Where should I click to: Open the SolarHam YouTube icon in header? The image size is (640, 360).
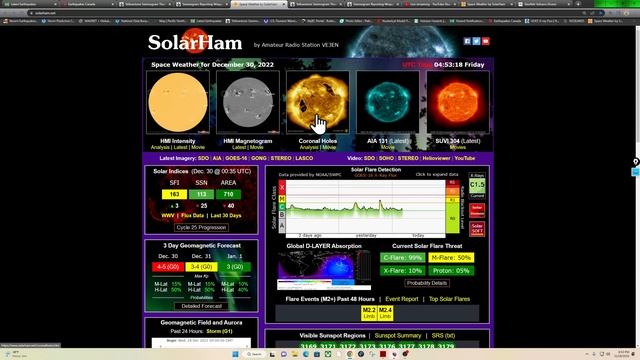485,41
